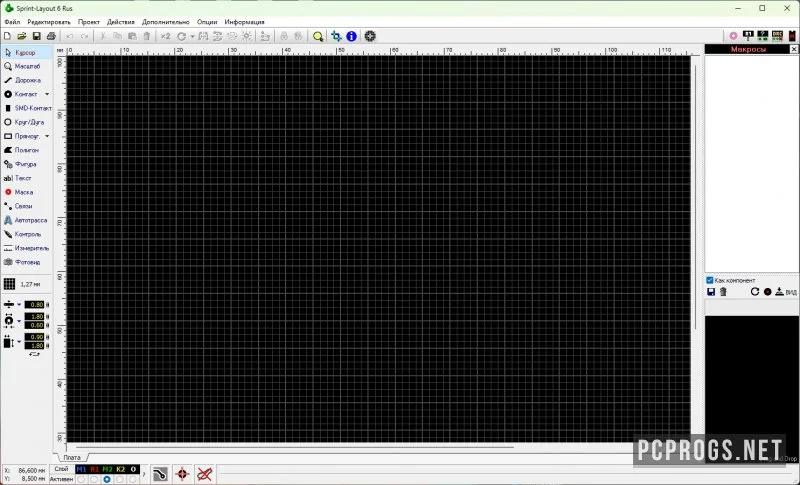The image size is (800, 485).
Task: Open the Файл menu
Action: [x=12, y=22]
